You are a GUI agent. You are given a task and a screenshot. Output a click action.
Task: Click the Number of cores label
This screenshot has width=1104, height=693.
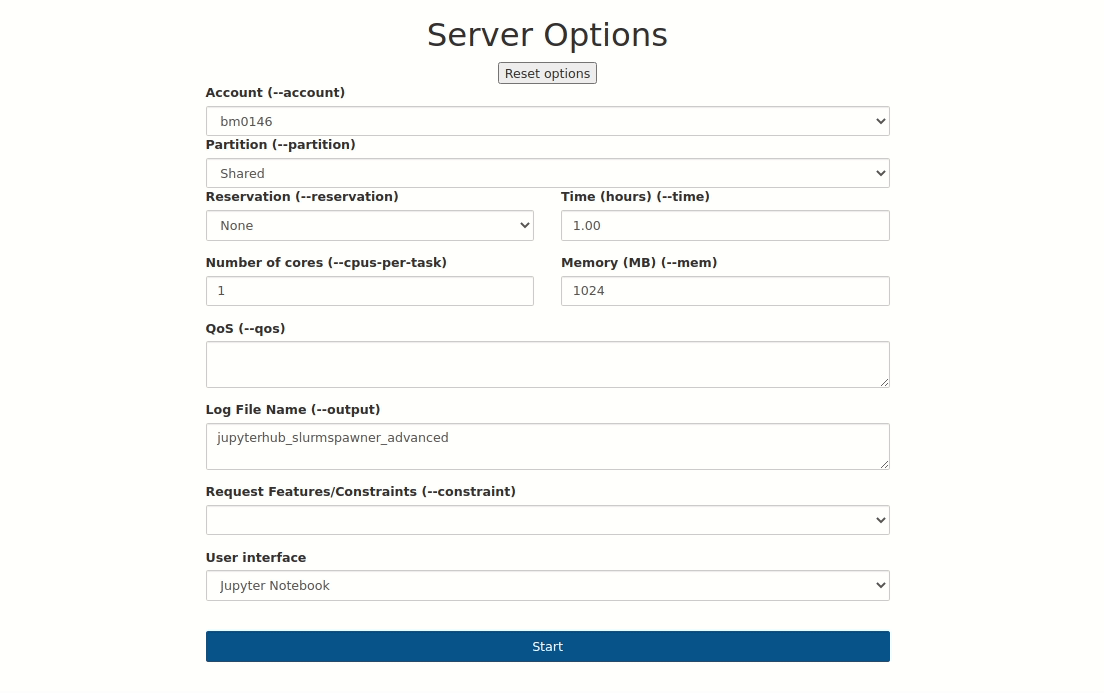326,263
